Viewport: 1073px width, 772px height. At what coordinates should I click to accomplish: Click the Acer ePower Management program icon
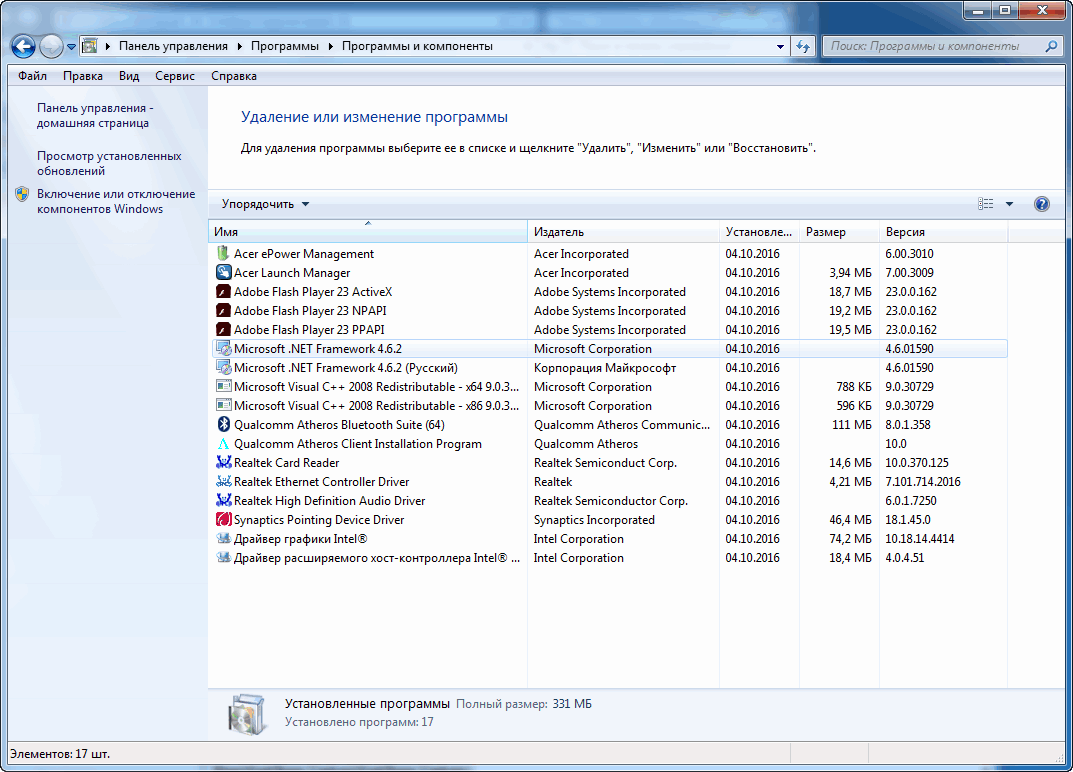coord(223,253)
